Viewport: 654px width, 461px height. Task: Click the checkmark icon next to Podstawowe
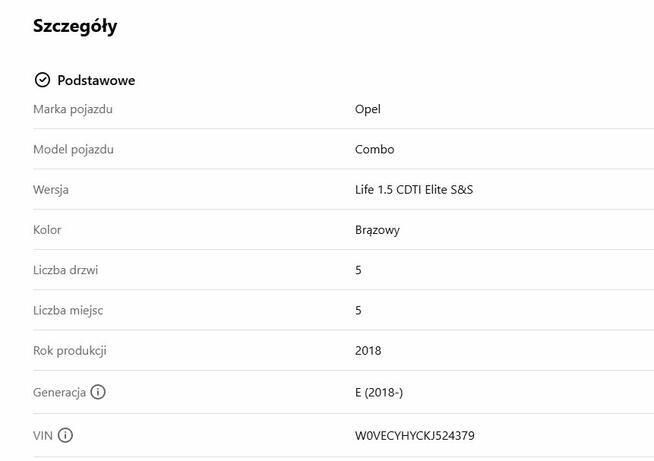click(42, 80)
